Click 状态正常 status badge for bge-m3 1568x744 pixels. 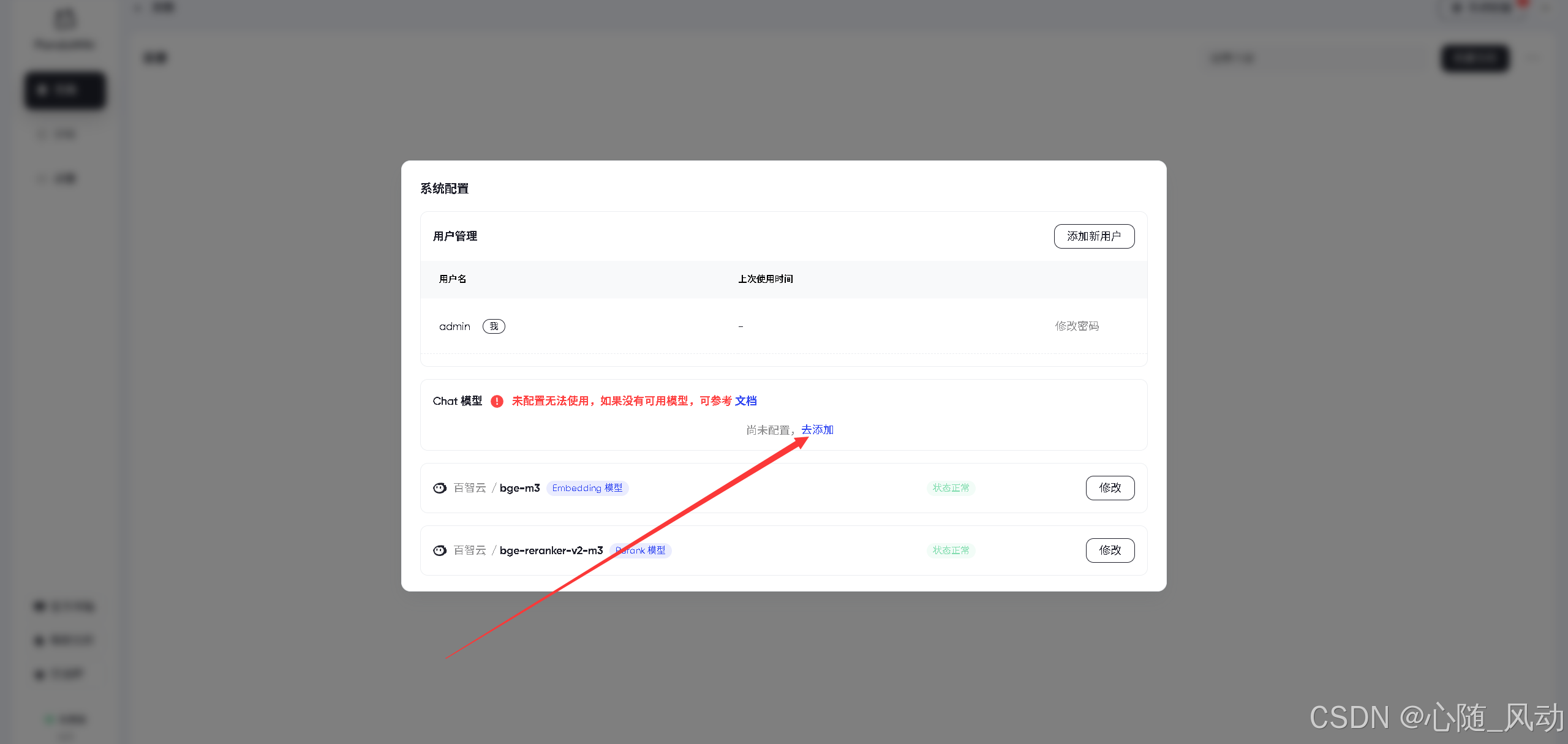(x=951, y=488)
